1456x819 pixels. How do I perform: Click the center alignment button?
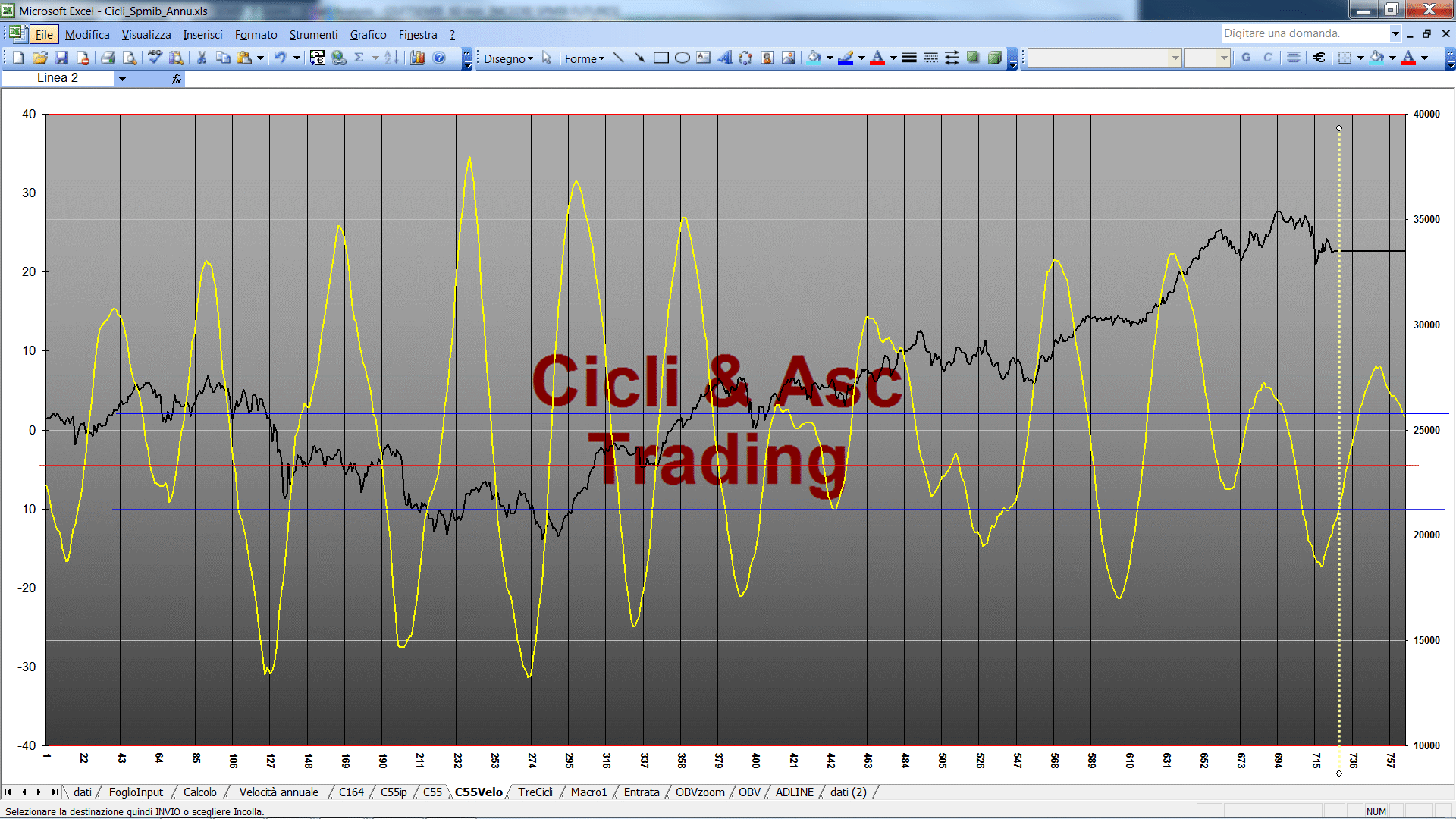[x=1294, y=58]
